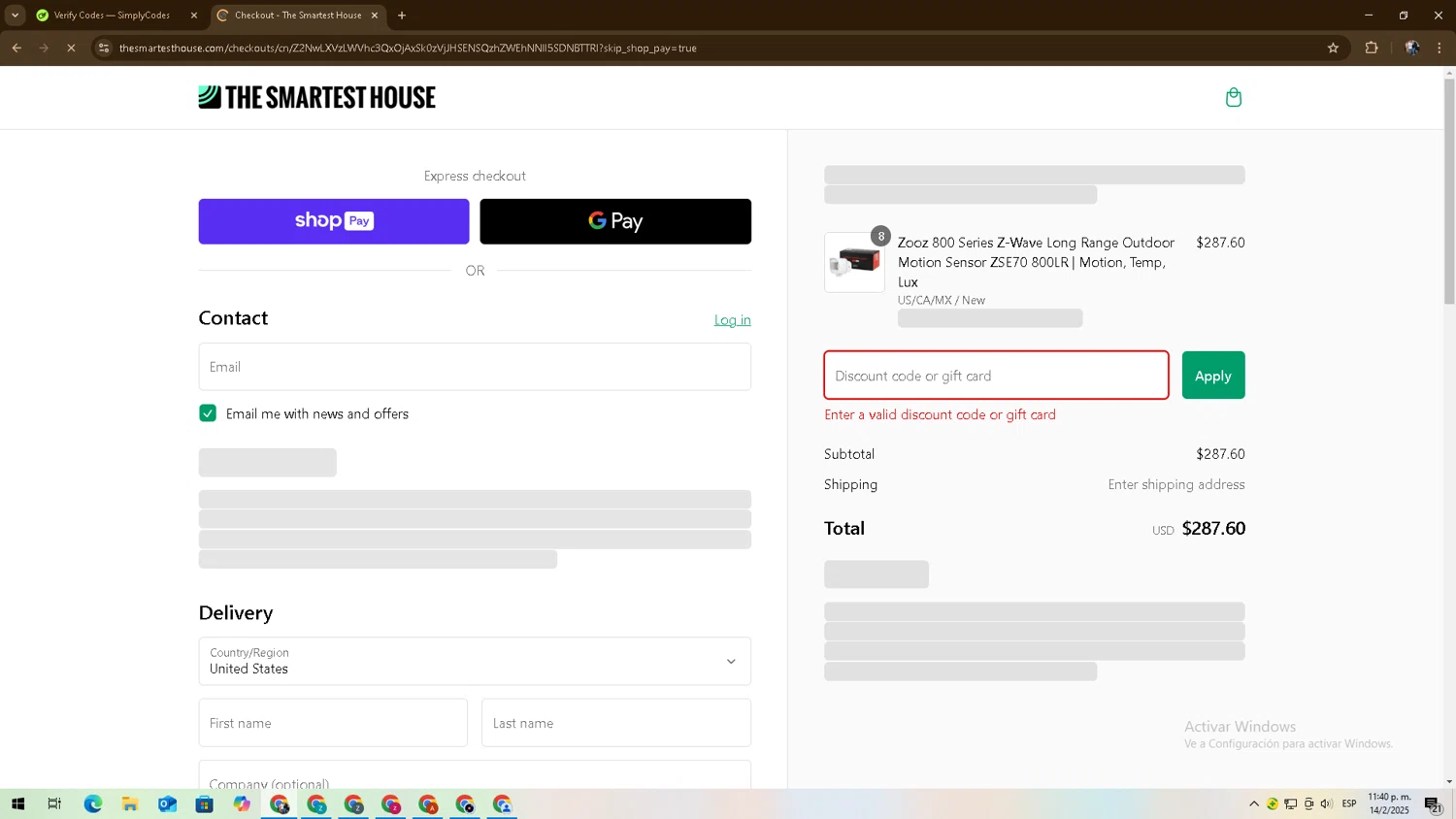Image resolution: width=1456 pixels, height=819 pixels.
Task: Click The Smartest House logo
Action: pos(317,97)
